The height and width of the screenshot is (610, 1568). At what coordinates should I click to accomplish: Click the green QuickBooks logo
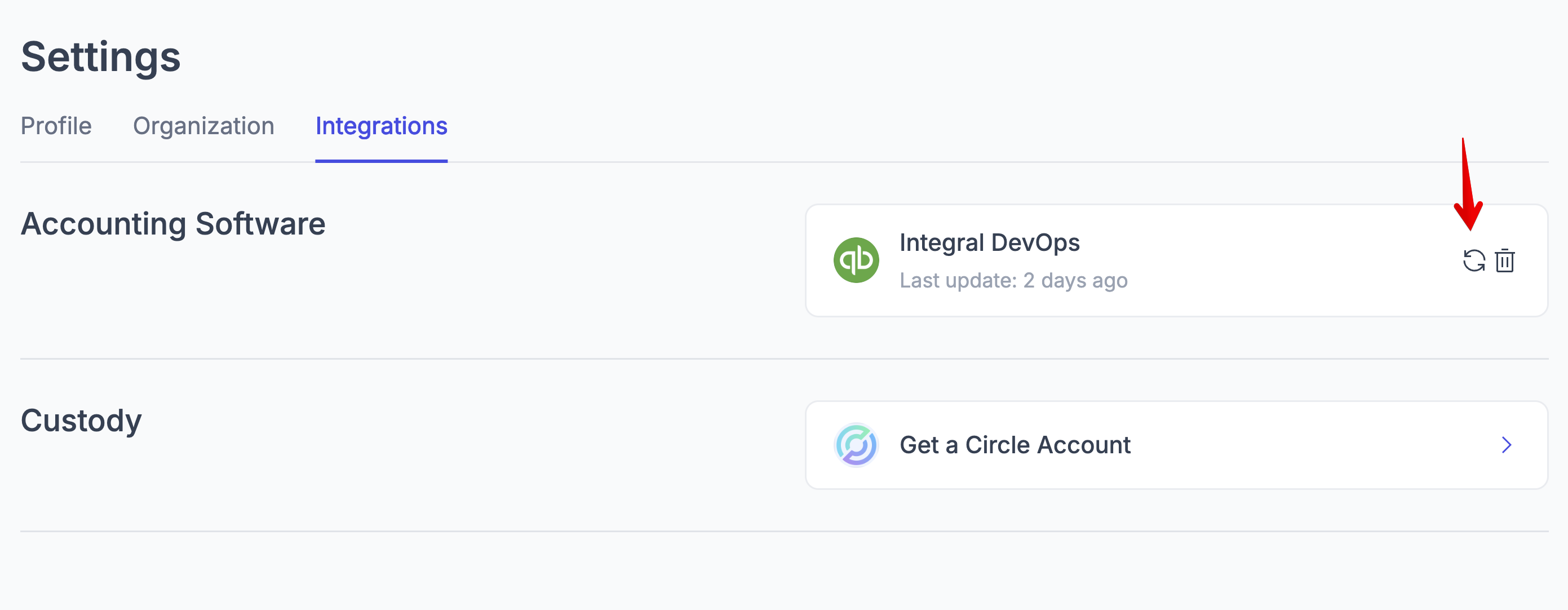point(856,260)
